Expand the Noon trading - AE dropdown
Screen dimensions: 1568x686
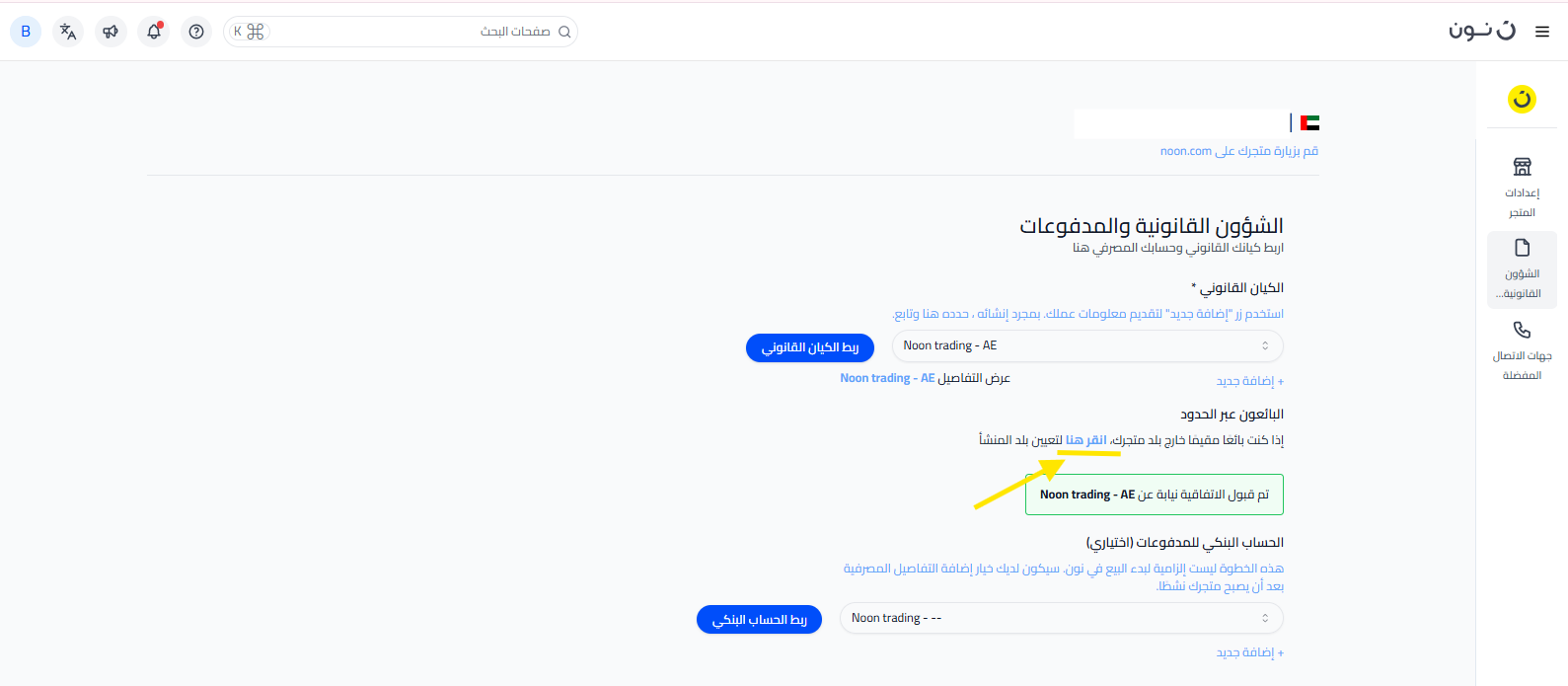[x=1086, y=345]
